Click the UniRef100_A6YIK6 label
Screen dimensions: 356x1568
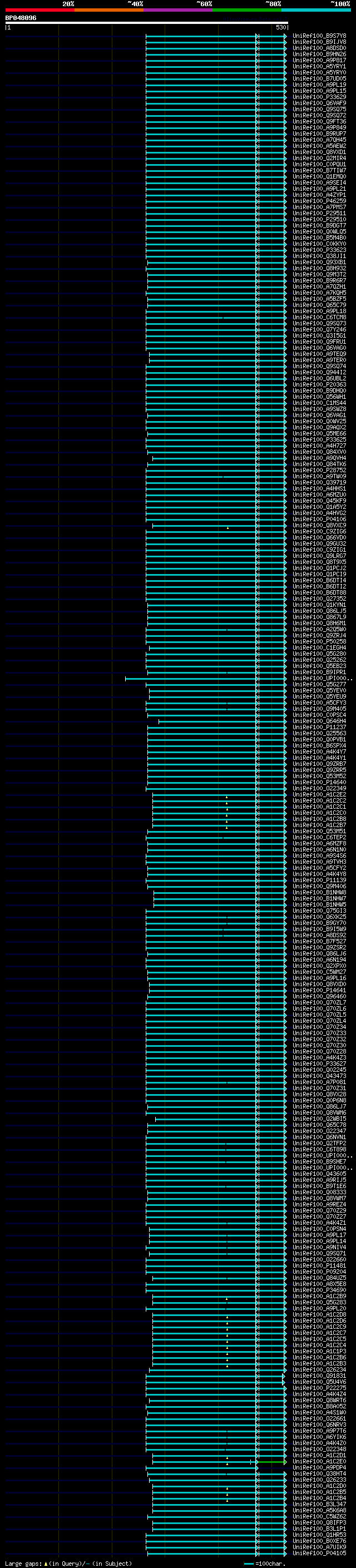click(x=319, y=1437)
